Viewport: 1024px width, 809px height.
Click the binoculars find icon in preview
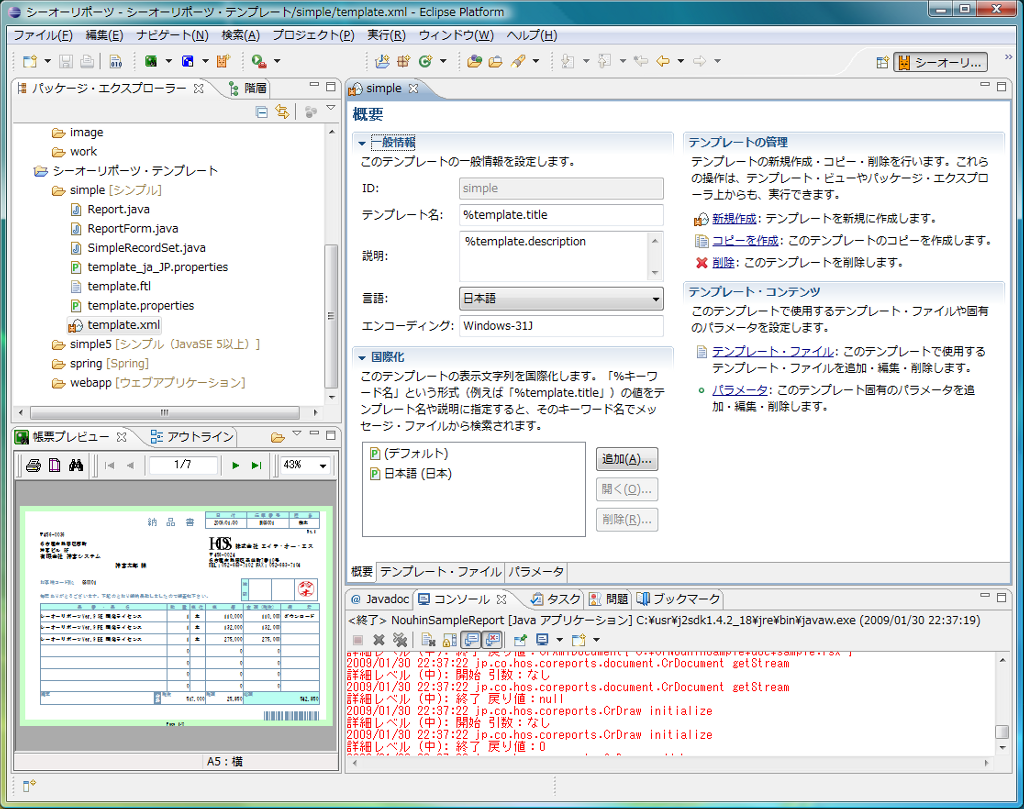coord(76,466)
